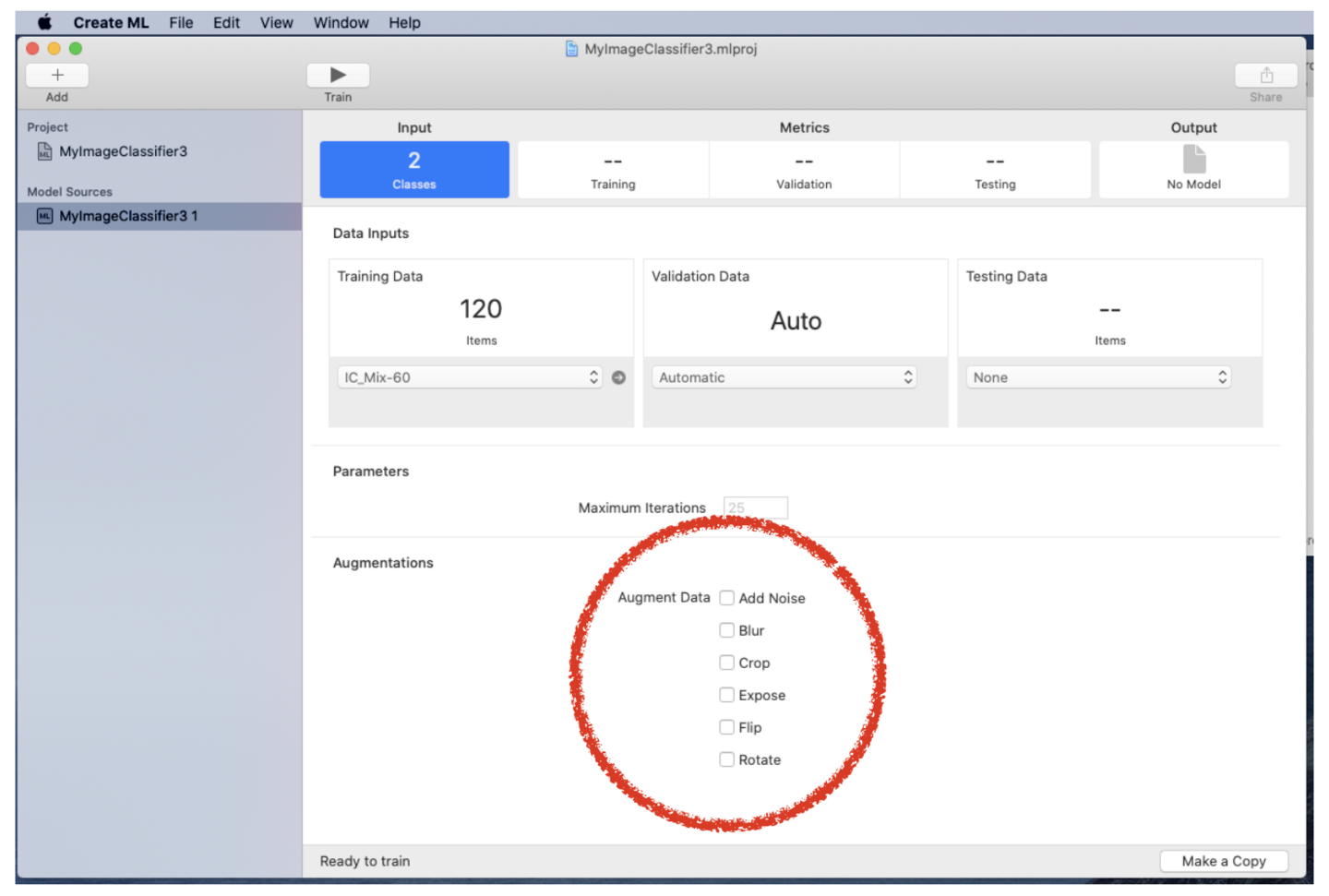Image resolution: width=1329 pixels, height=896 pixels.
Task: Toggle the Blur checkbox
Action: 727,630
